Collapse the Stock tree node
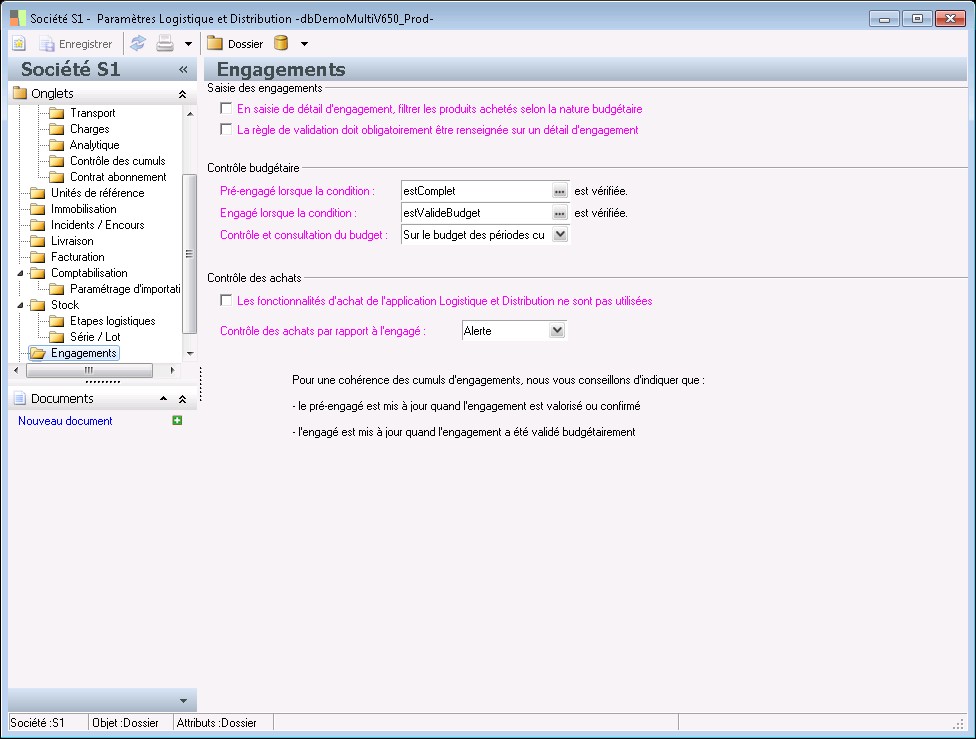Screen dimensions: 976x739 click(x=21, y=305)
